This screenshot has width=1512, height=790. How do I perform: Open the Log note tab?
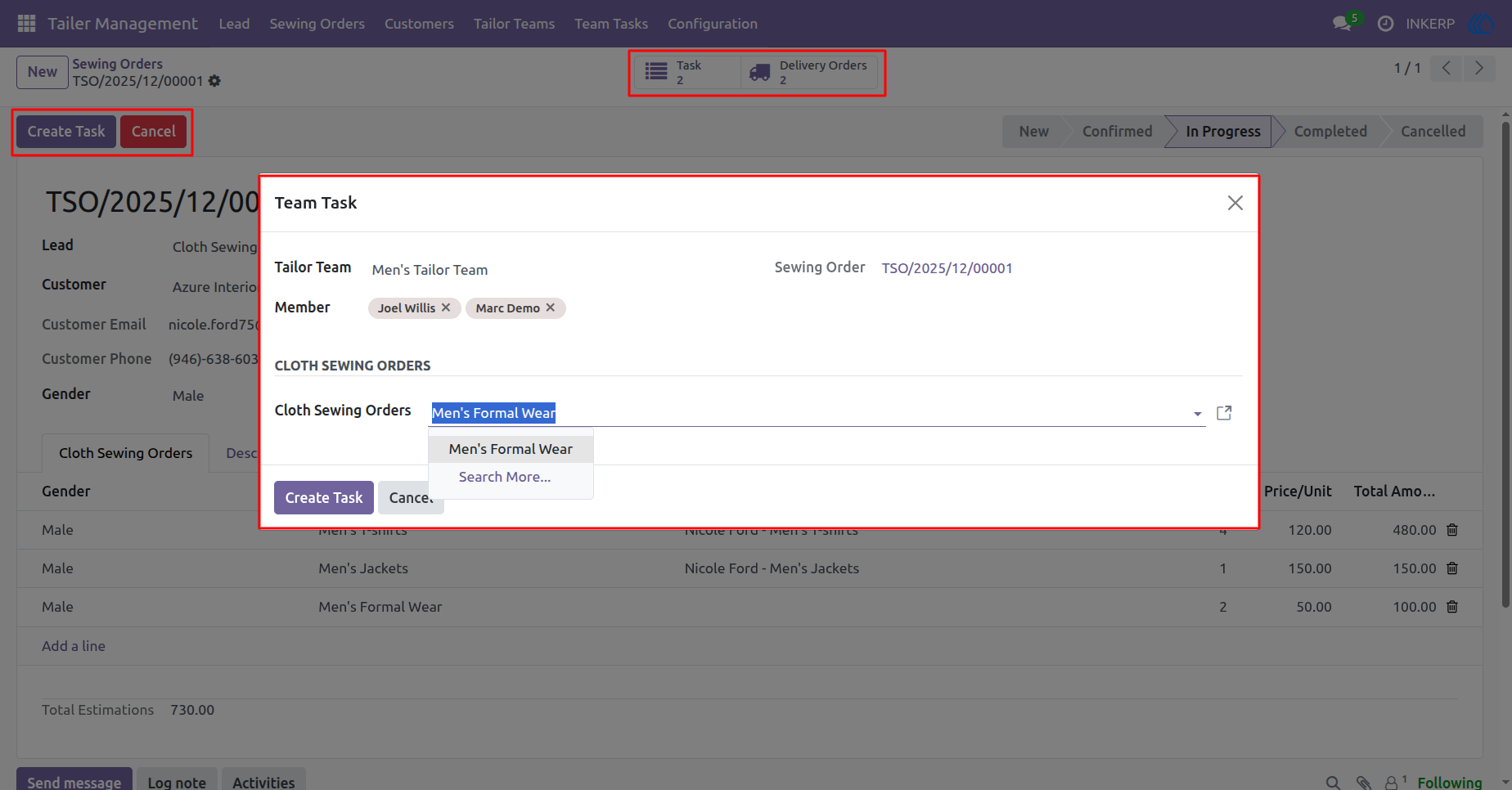click(x=177, y=782)
